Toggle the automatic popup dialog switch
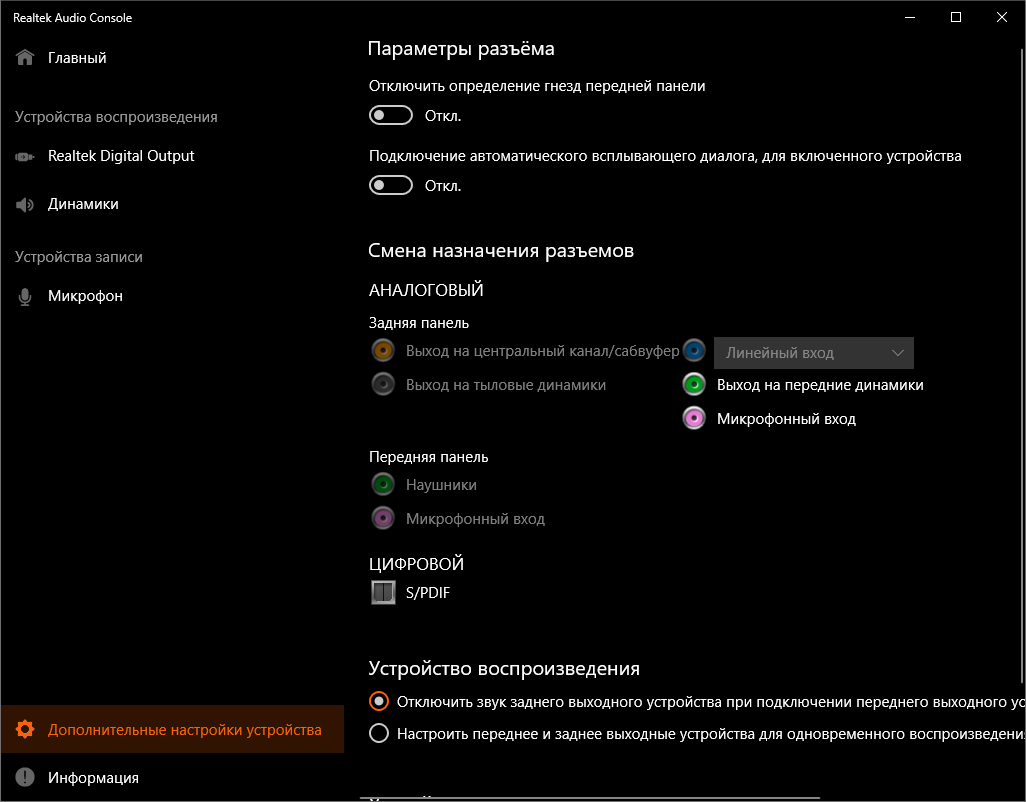 click(x=391, y=186)
